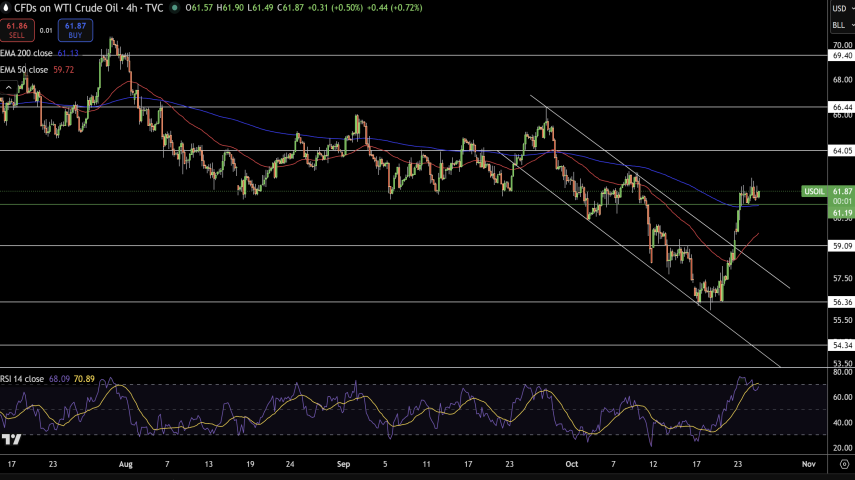Click the 0.01 spread value field

point(46,30)
